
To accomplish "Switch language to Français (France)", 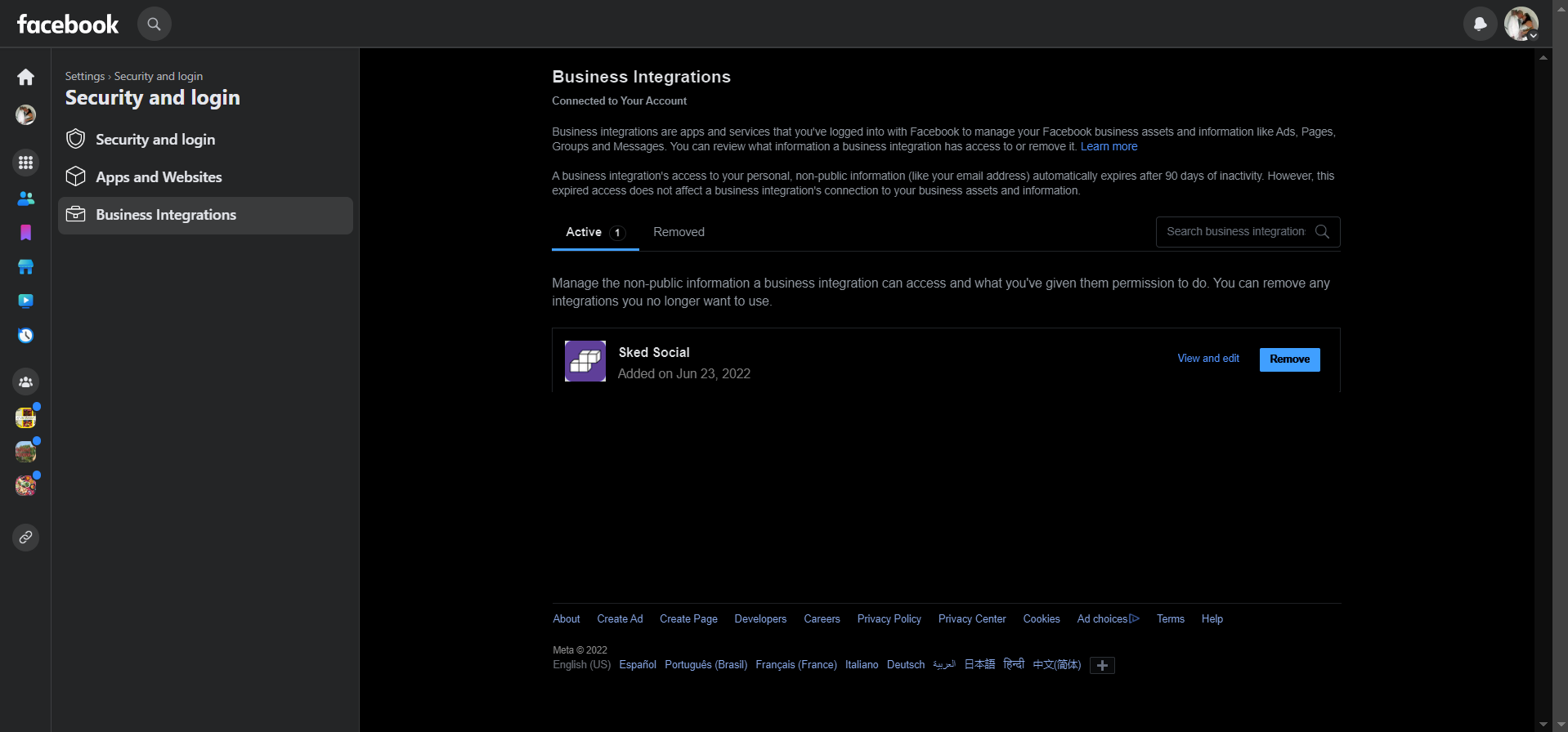I will pos(796,665).
